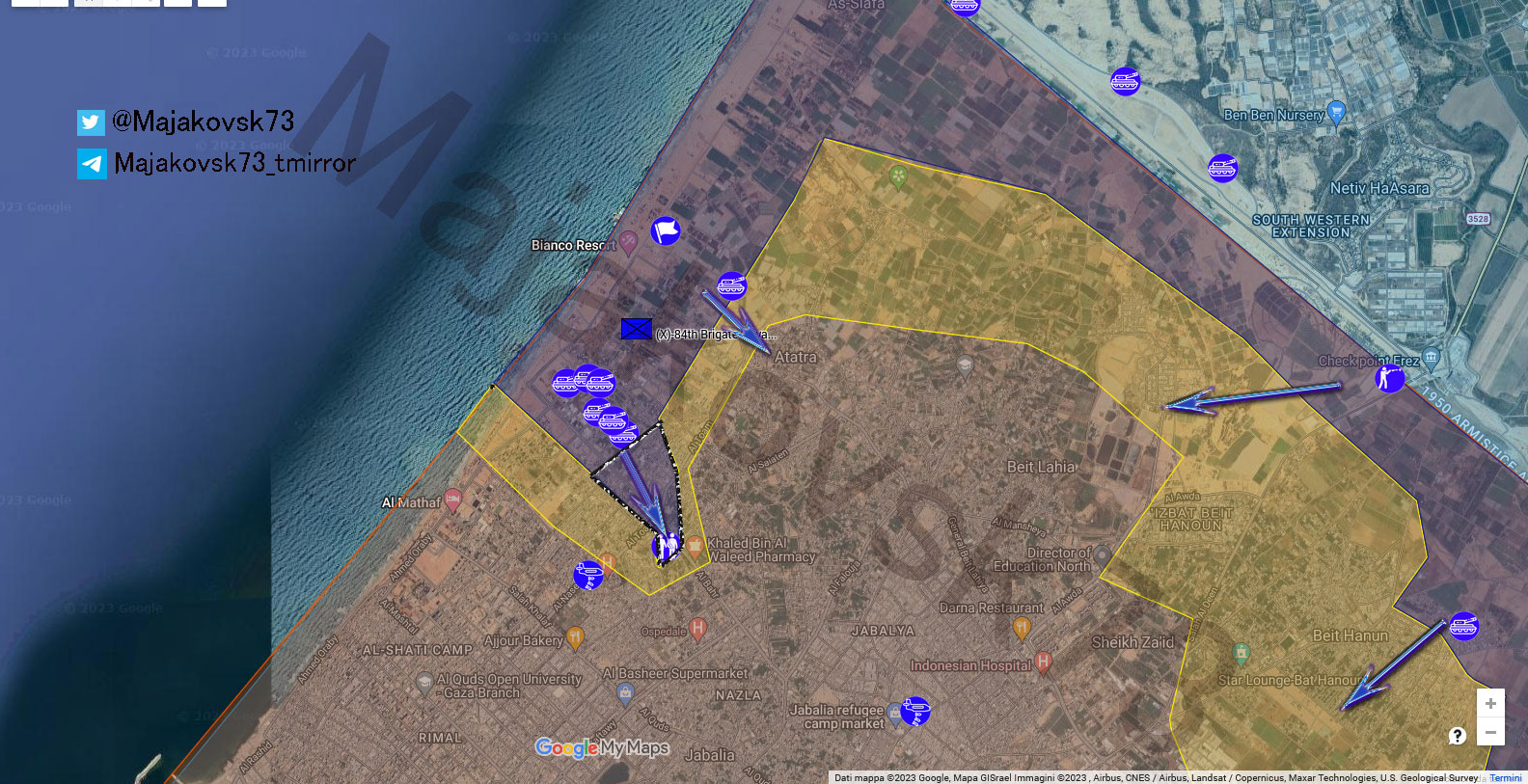
Task: Click the RIMAL district label
Action: pos(440,738)
